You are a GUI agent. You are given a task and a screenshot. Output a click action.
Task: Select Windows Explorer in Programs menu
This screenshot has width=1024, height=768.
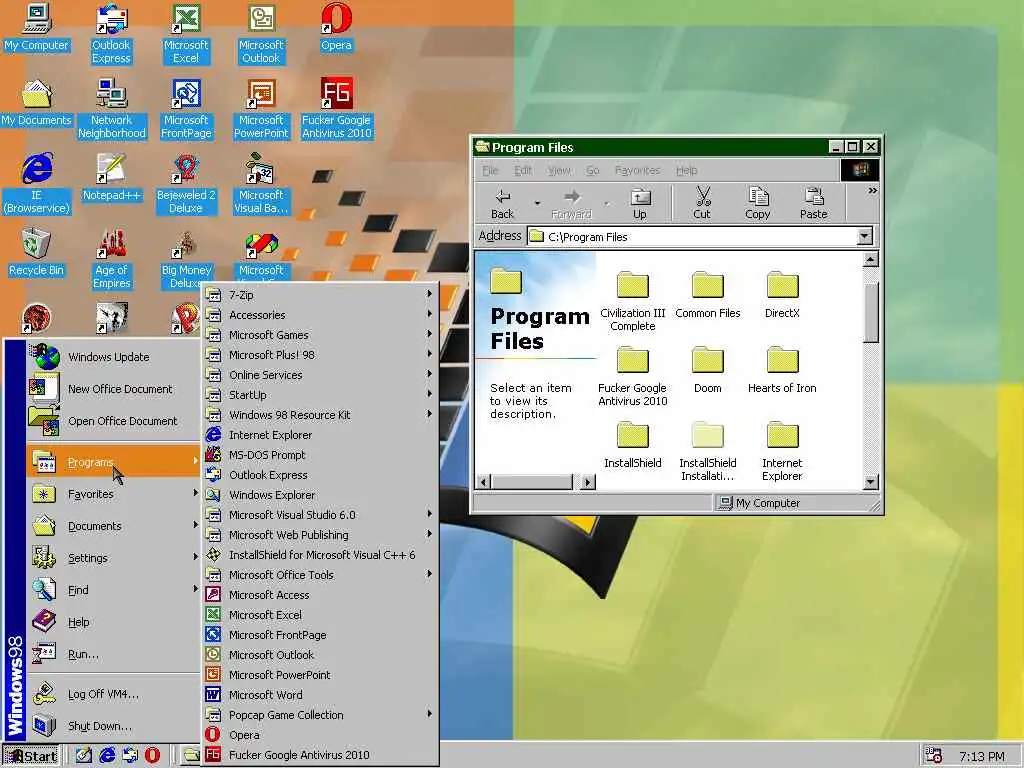[x=320, y=494]
